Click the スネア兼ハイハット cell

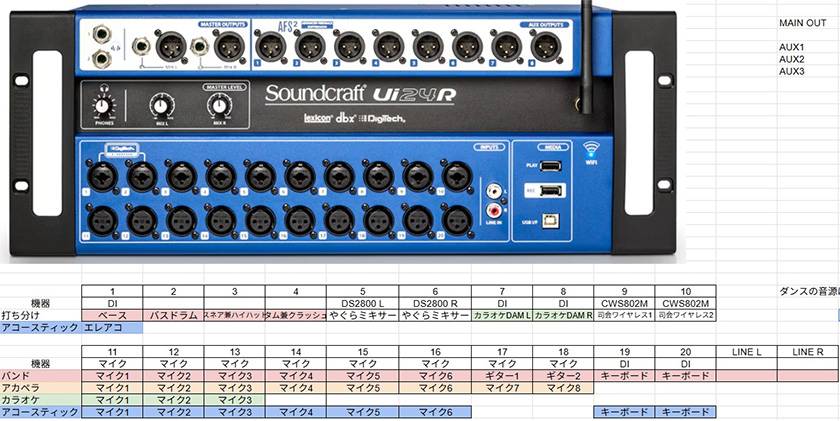(234, 315)
